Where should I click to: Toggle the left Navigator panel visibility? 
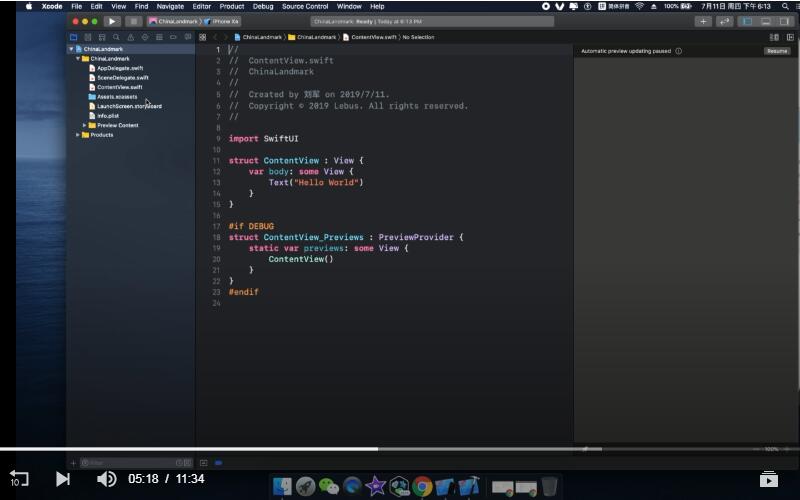point(746,21)
